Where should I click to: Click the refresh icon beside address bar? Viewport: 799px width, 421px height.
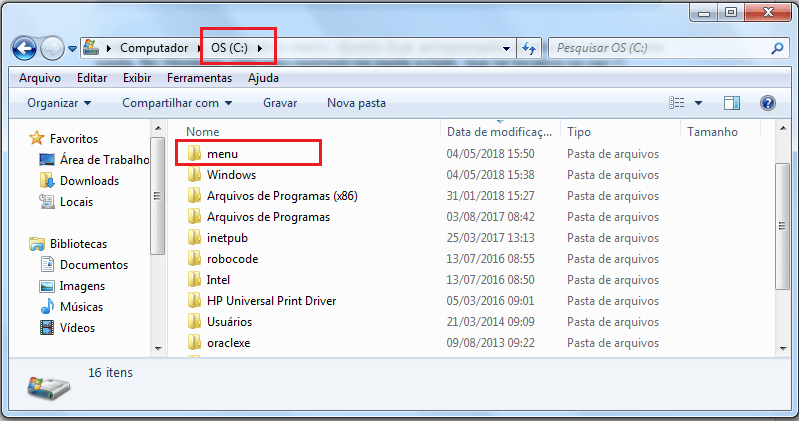point(530,47)
